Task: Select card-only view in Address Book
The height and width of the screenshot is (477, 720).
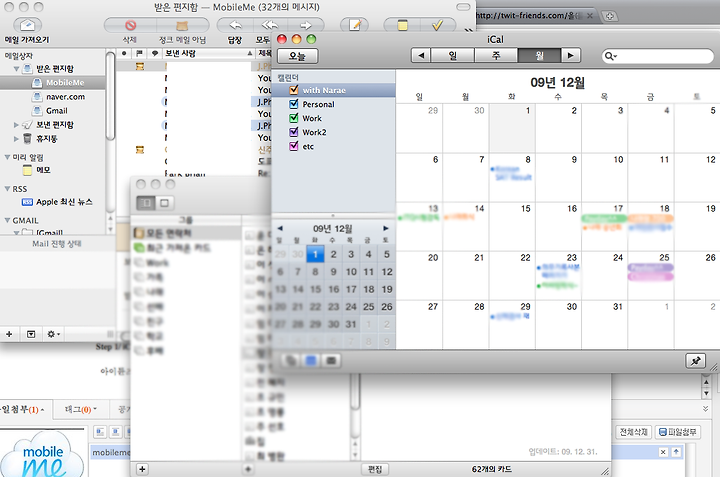Action: click(164, 202)
